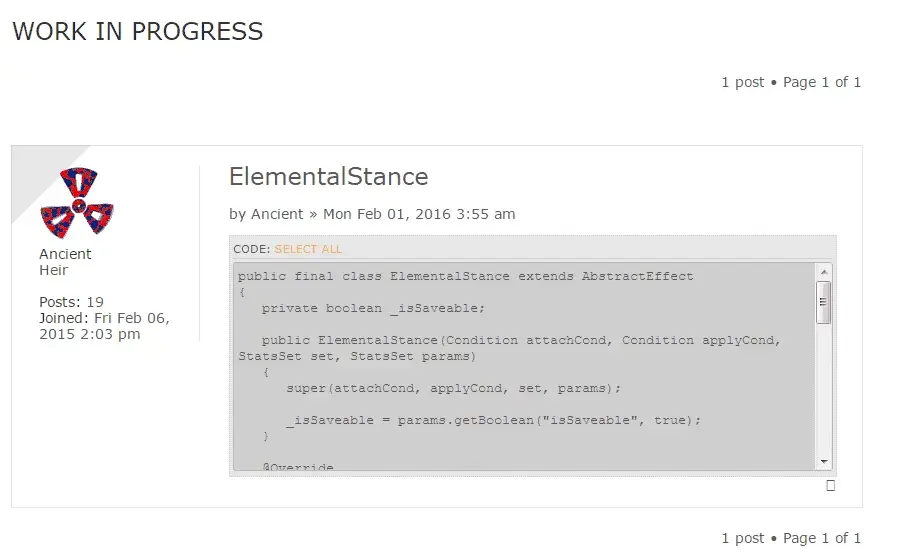902x557 pixels.
Task: Click the CODE: label in the code header
Action: (251, 249)
